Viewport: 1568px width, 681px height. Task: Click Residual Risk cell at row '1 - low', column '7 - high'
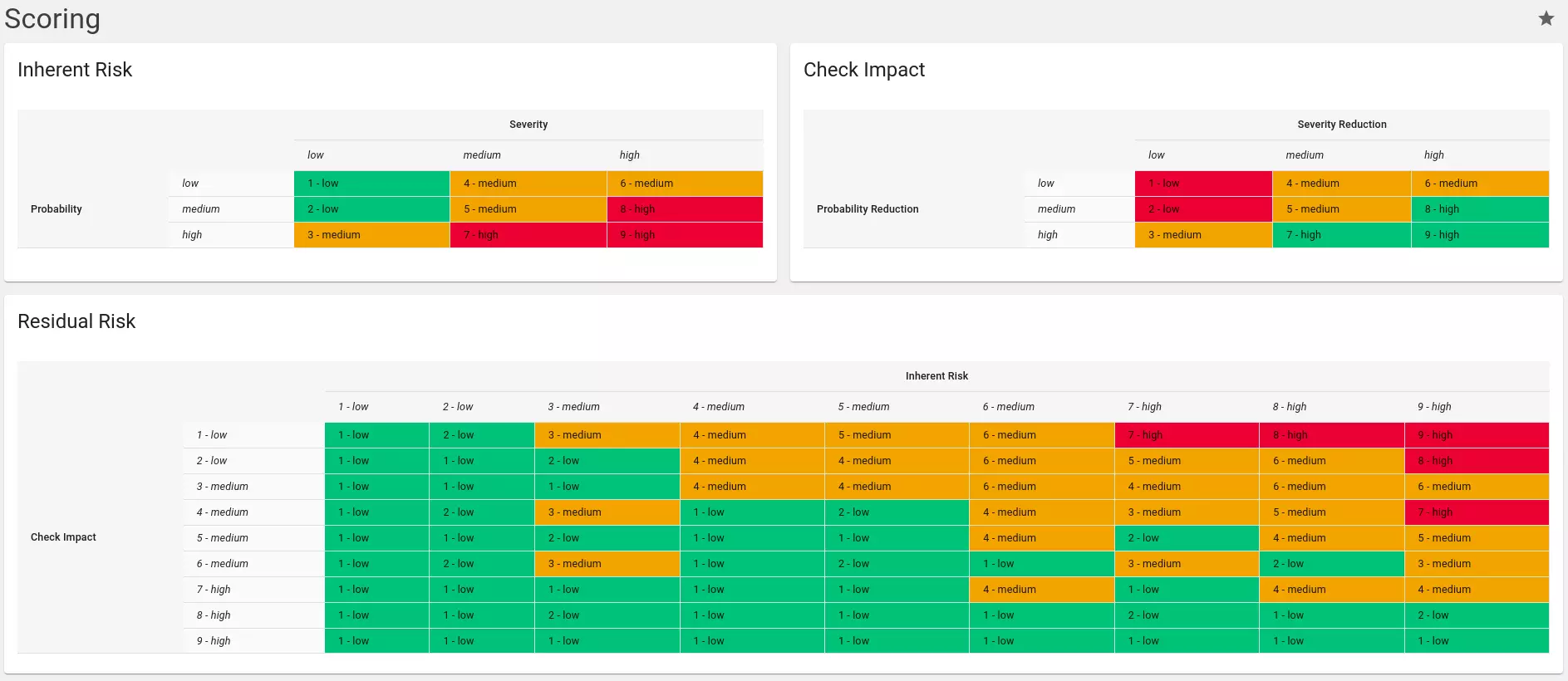tap(1187, 435)
